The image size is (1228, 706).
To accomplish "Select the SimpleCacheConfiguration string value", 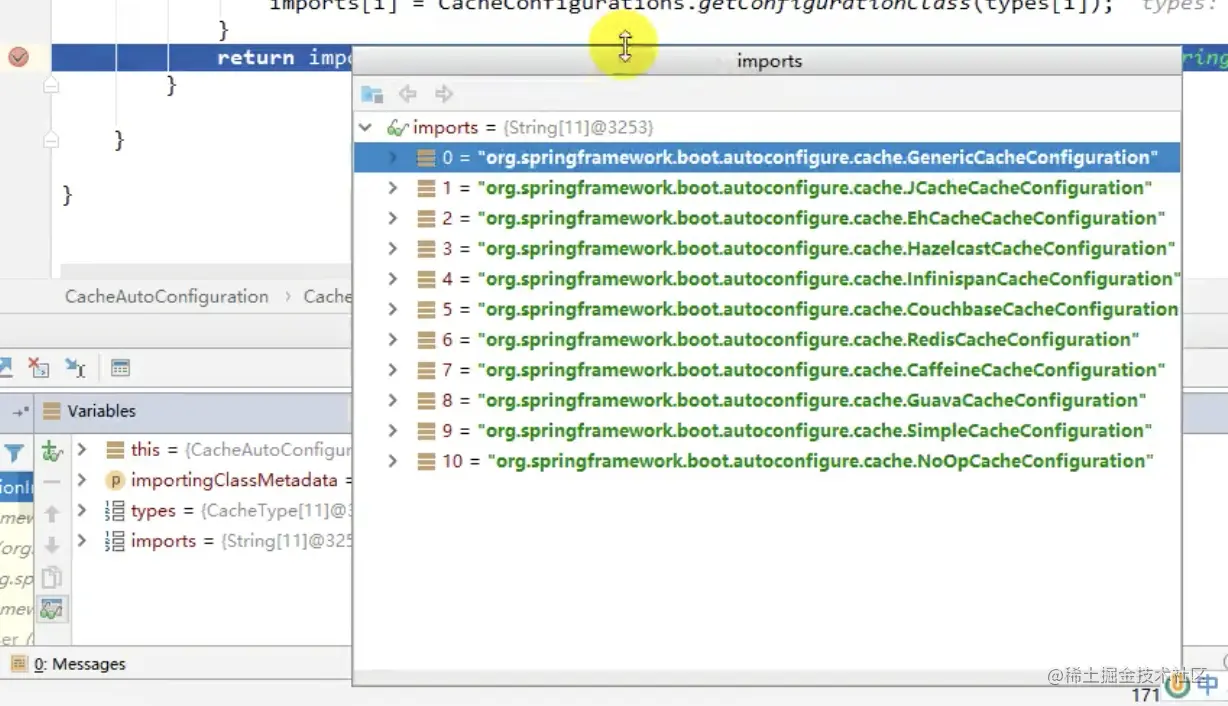I will (815, 431).
